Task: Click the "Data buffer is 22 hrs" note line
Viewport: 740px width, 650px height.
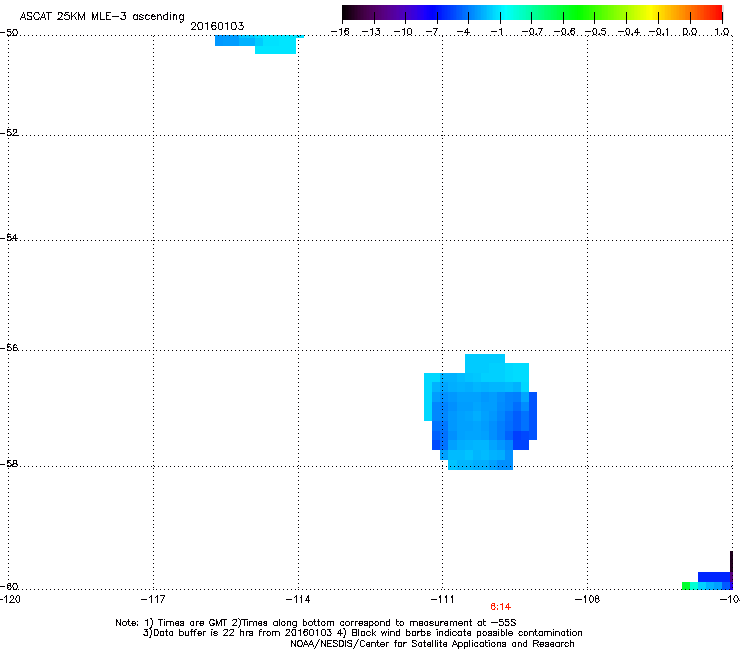Action: (x=362, y=633)
